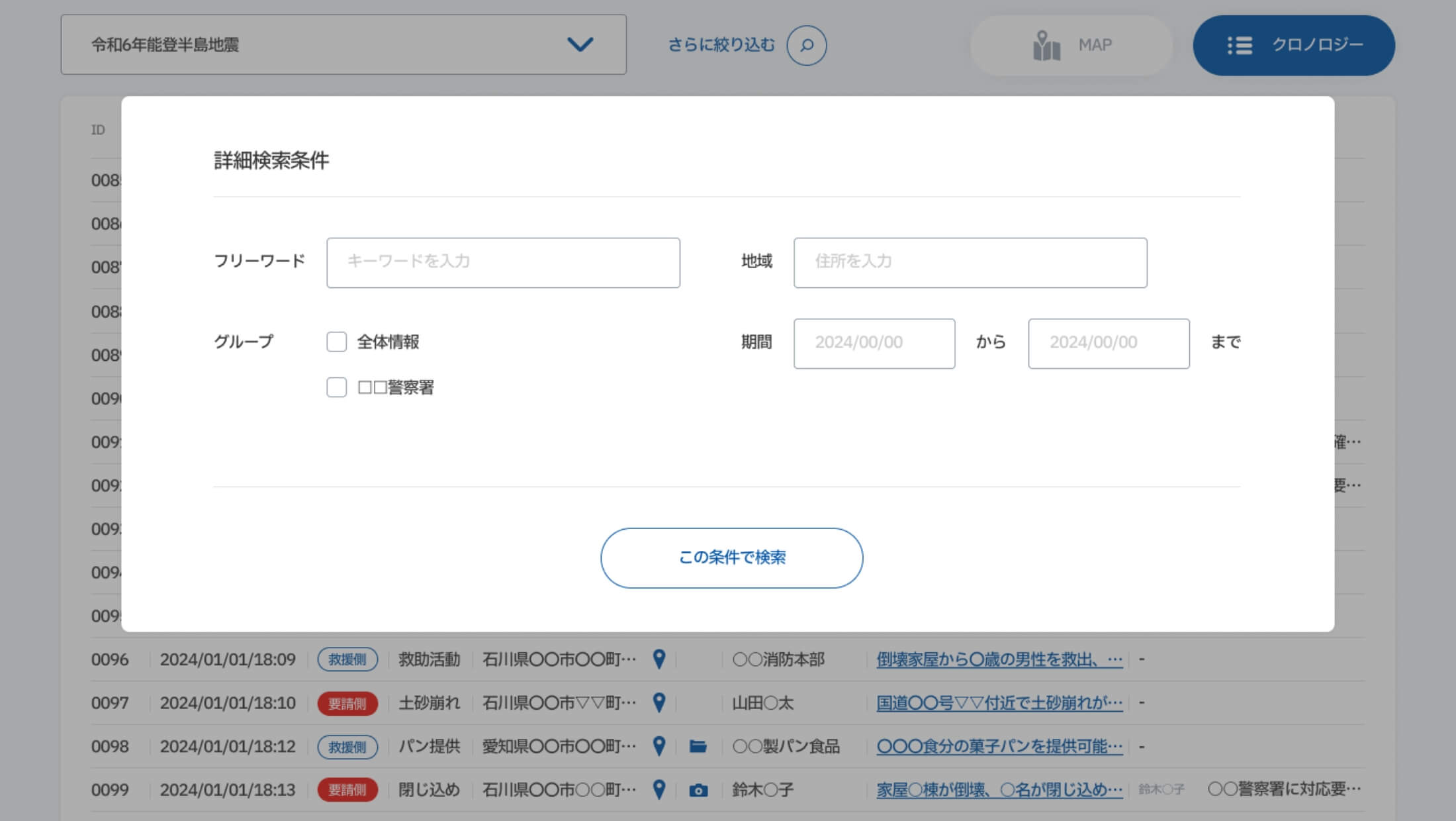Open the 倒壊家屋から○歳の男性を救出 link
The width and height of the screenshot is (1456, 821).
[x=999, y=659]
